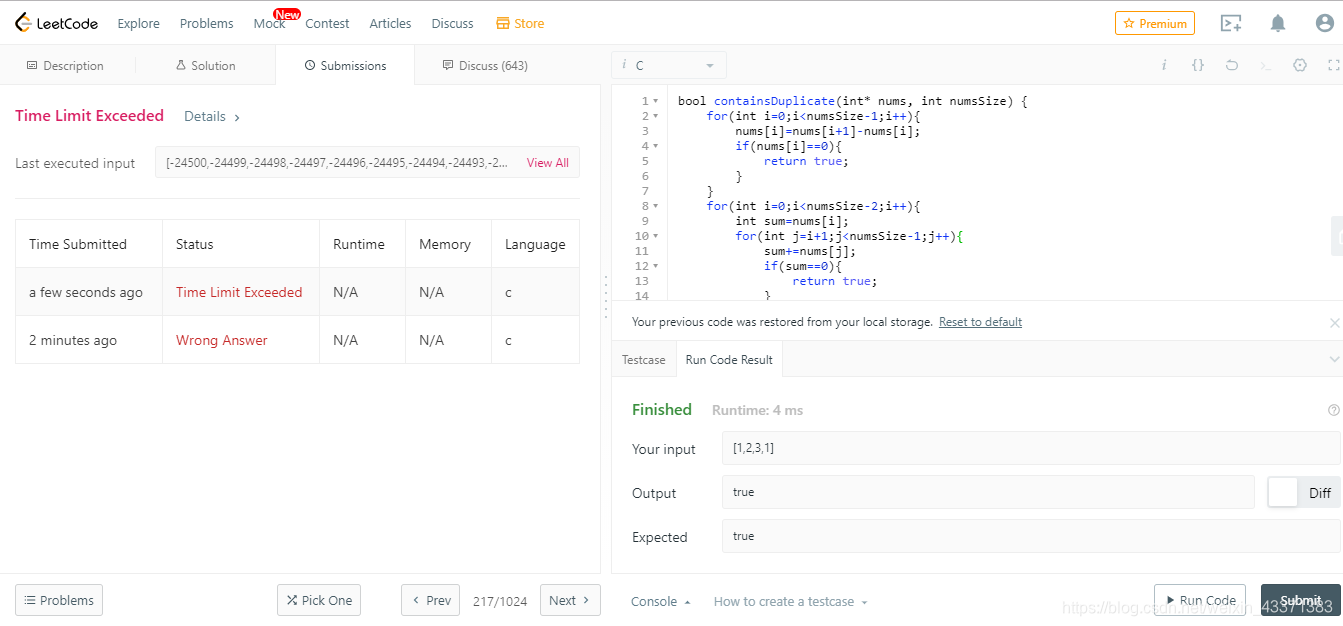Click the 217/1024 problem counter

click(x=500, y=600)
